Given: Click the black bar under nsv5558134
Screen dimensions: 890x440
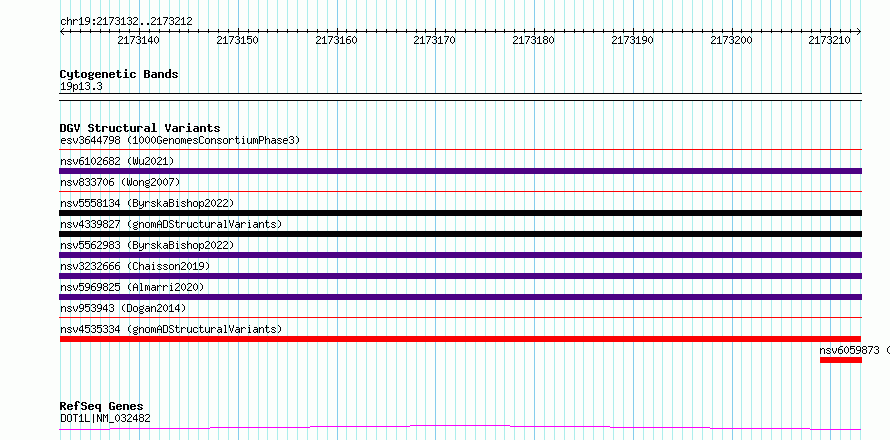Looking at the screenshot, I should [x=460, y=213].
